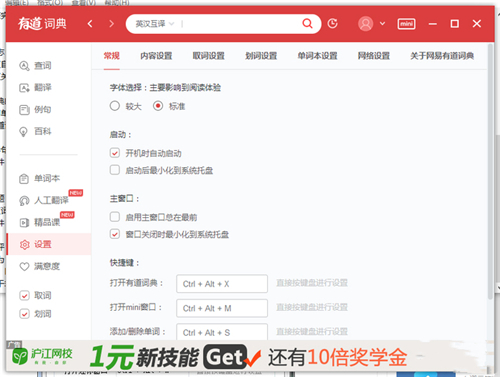The height and width of the screenshot is (377, 500).
Task: Toggle 开机时自动启动 checkbox
Action: click(115, 153)
